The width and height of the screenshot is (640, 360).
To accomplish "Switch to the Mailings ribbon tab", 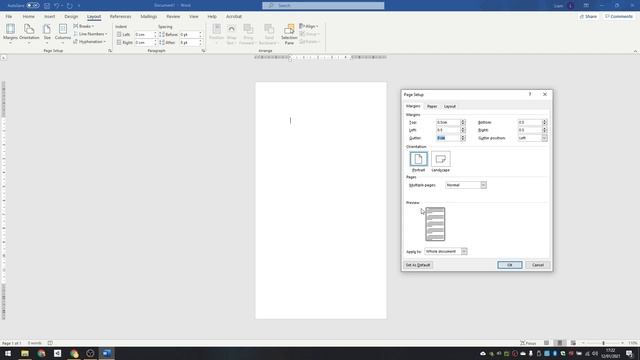I will point(149,16).
